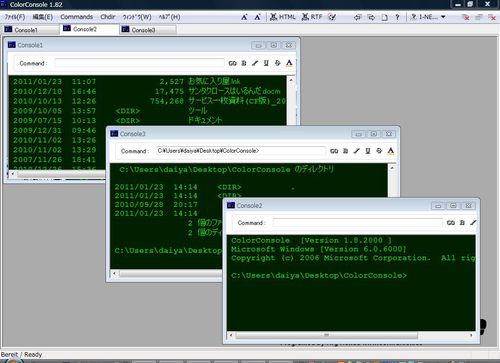This screenshot has width=500, height=363.
Task: Click the ツール directory entry in Console1
Action: [198, 110]
